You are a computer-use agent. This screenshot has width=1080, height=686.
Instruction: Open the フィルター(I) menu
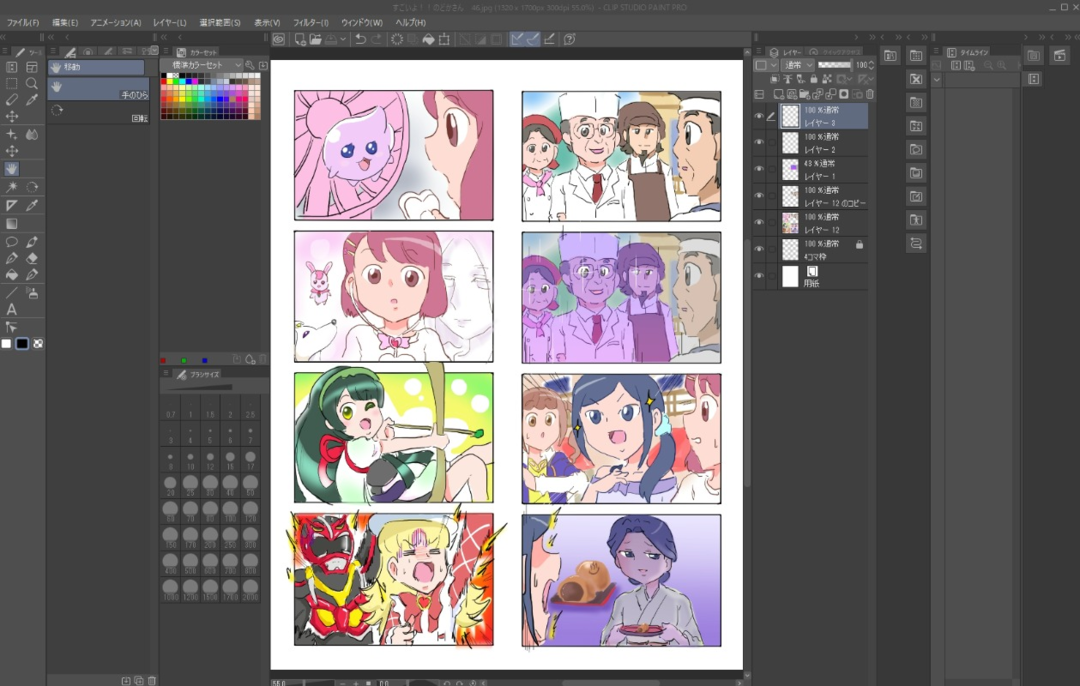[311, 22]
